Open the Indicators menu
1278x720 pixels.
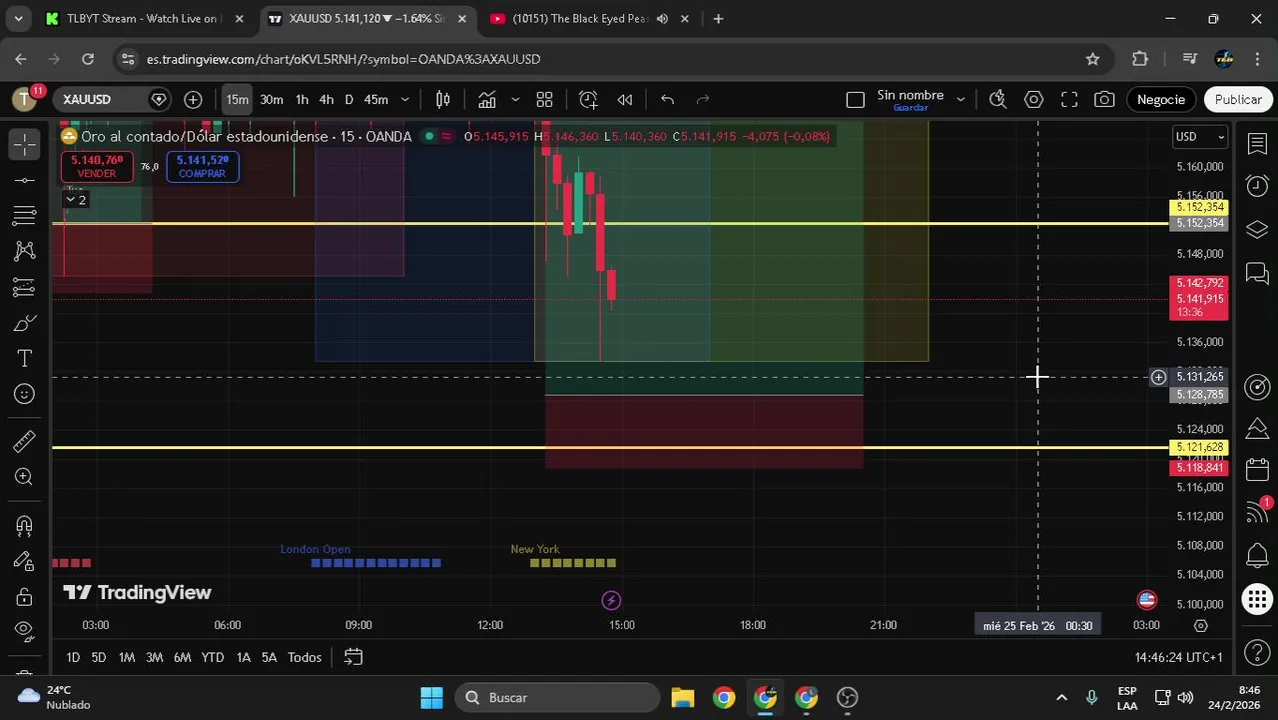point(487,99)
